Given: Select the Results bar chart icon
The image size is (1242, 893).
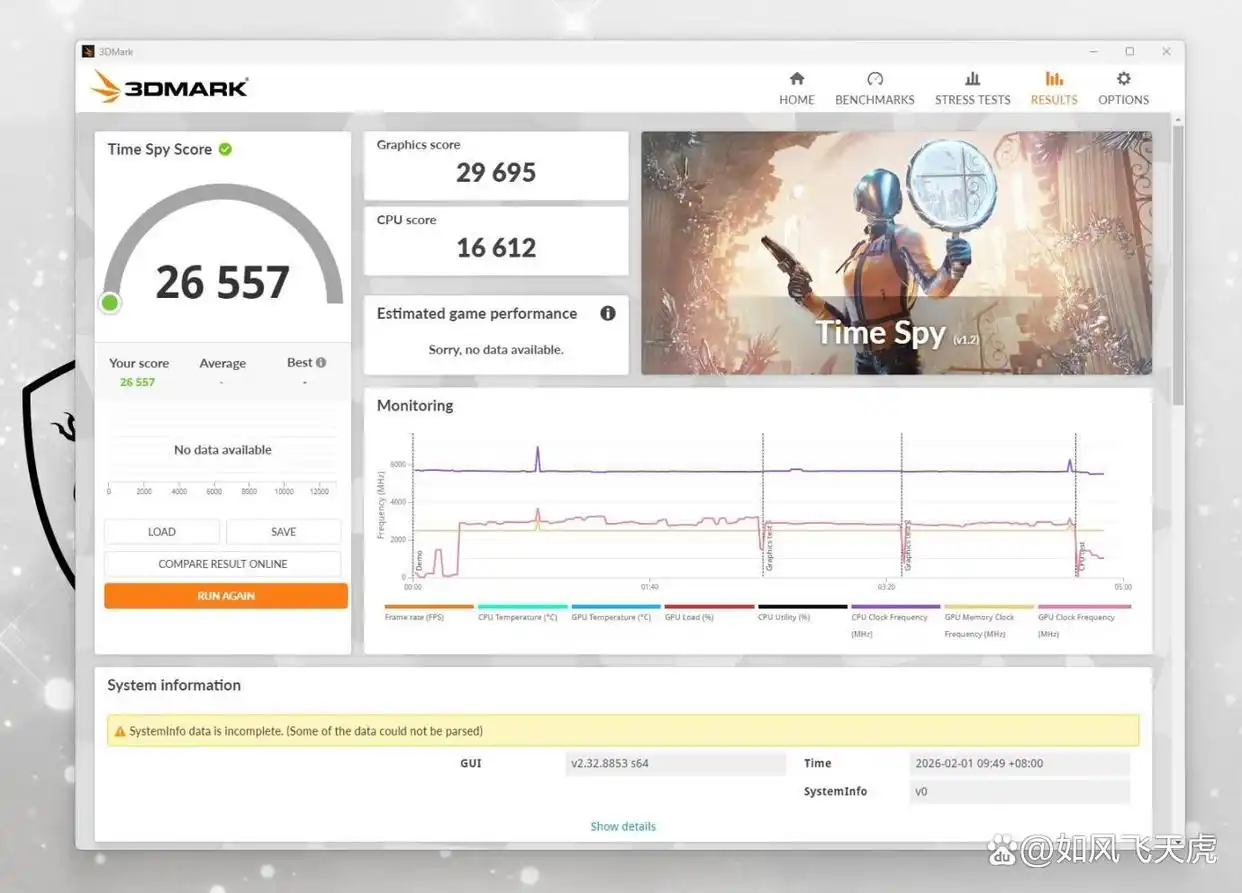Looking at the screenshot, I should [1054, 79].
